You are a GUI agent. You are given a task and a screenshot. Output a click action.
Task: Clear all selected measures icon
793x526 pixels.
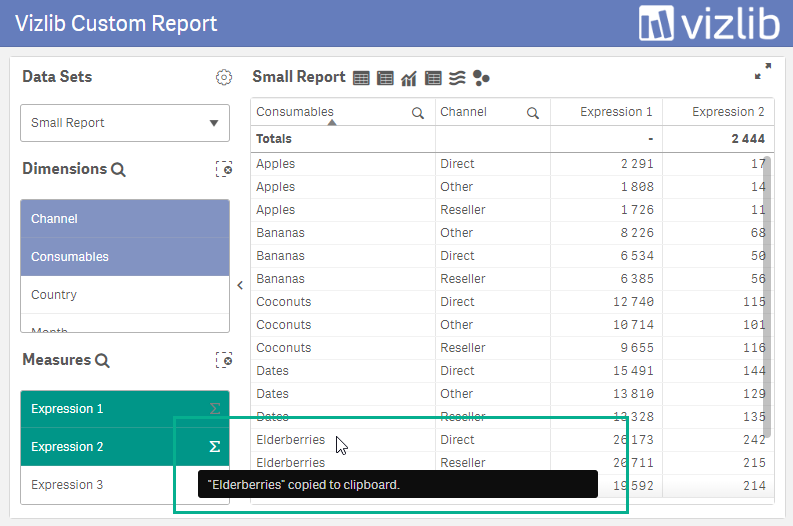224,360
